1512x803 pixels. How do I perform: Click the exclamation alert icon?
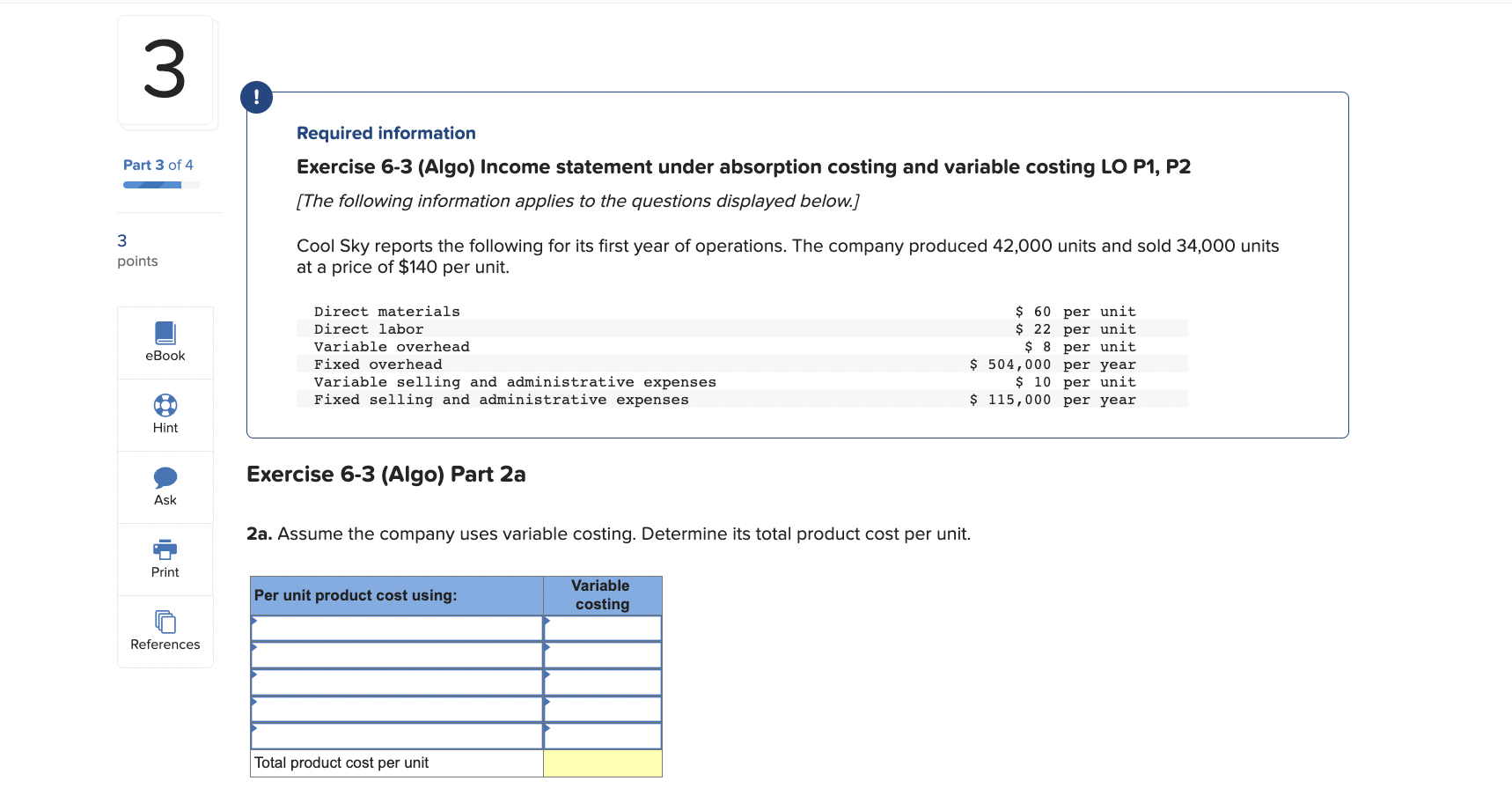click(256, 97)
